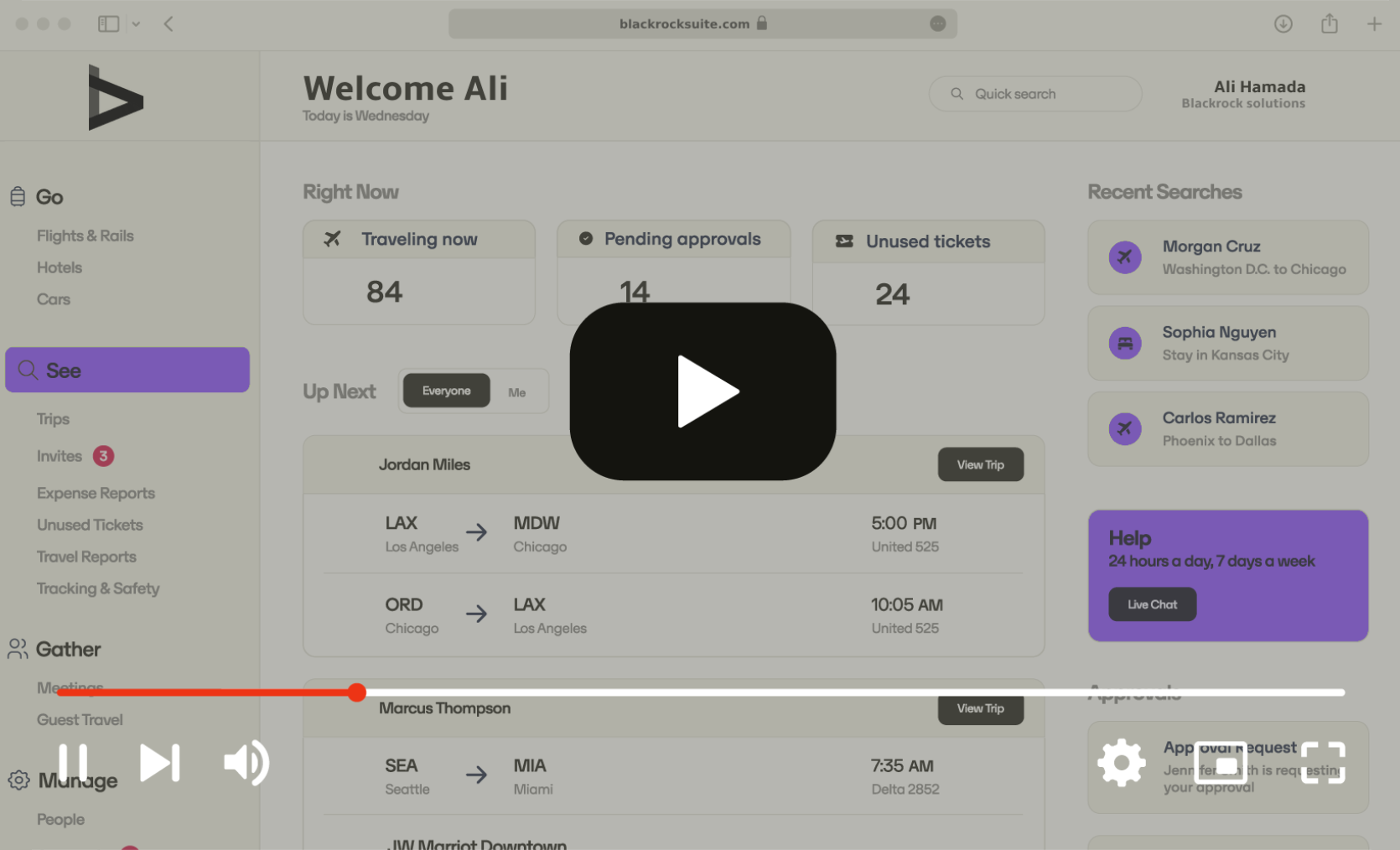Toggle the browser sidebar icon
1400x850 pixels.
(108, 23)
